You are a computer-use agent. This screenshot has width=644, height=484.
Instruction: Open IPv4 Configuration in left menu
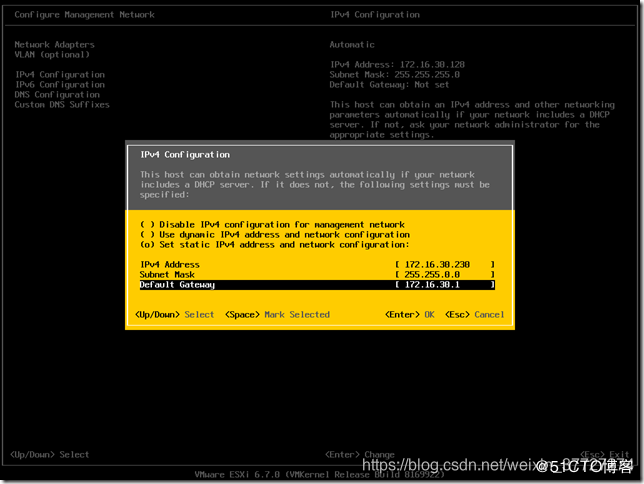60,75
